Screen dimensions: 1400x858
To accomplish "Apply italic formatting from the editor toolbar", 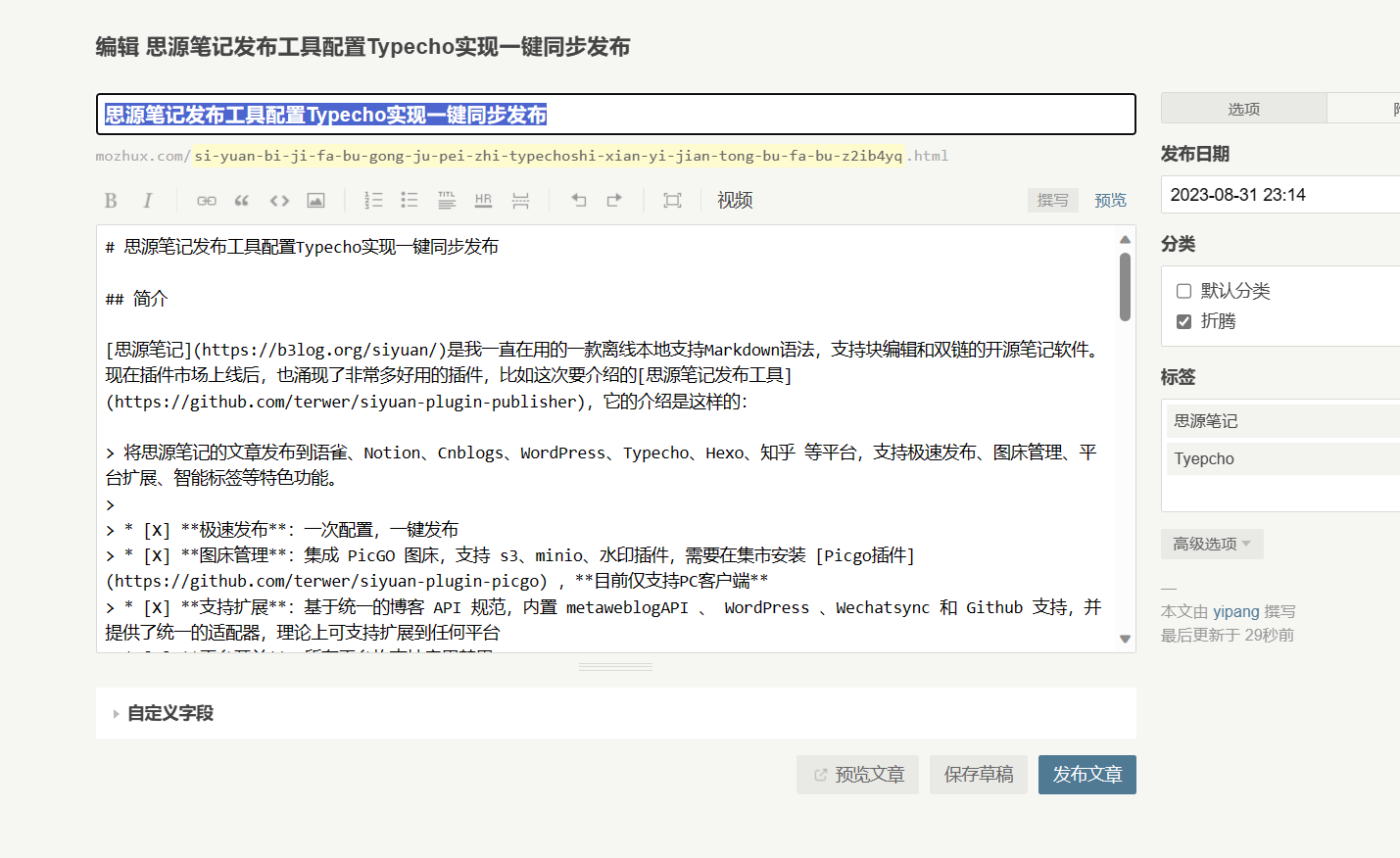I will click(147, 201).
